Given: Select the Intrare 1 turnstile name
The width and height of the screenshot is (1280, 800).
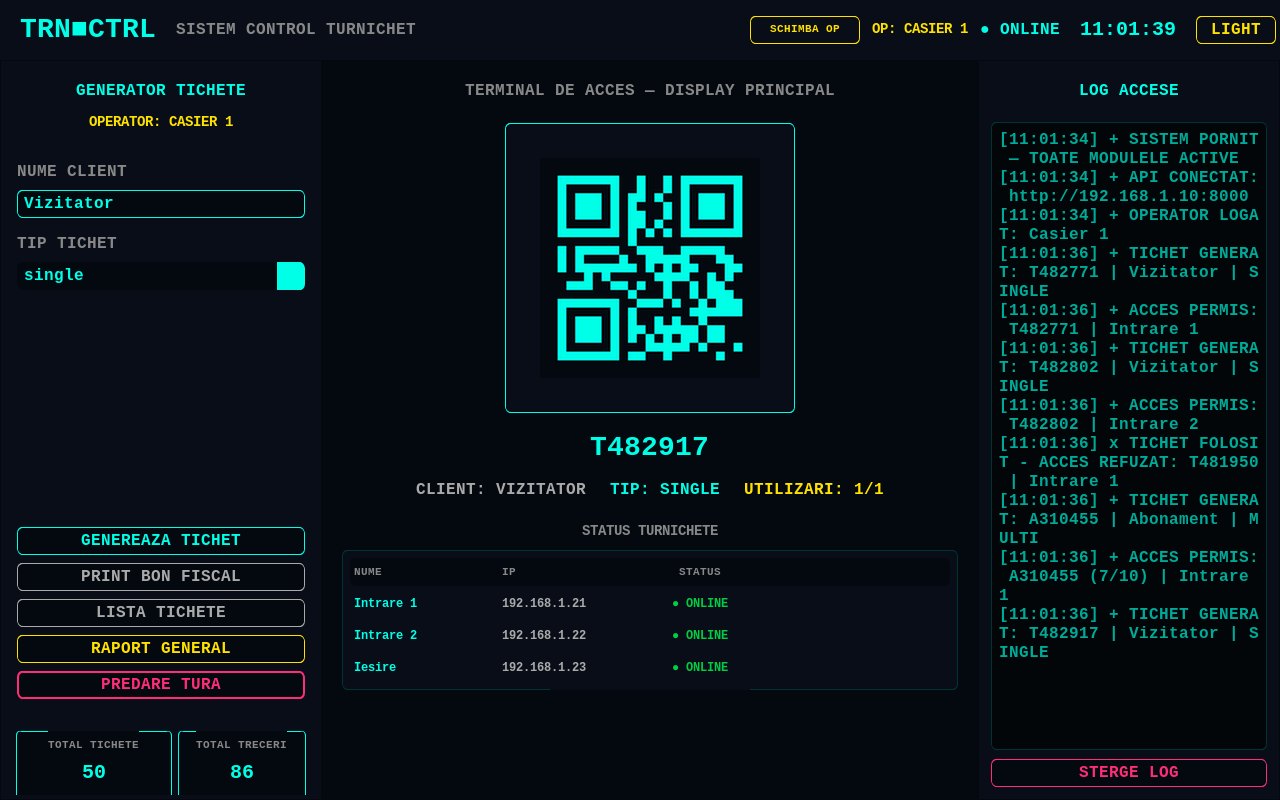Looking at the screenshot, I should pos(386,604).
